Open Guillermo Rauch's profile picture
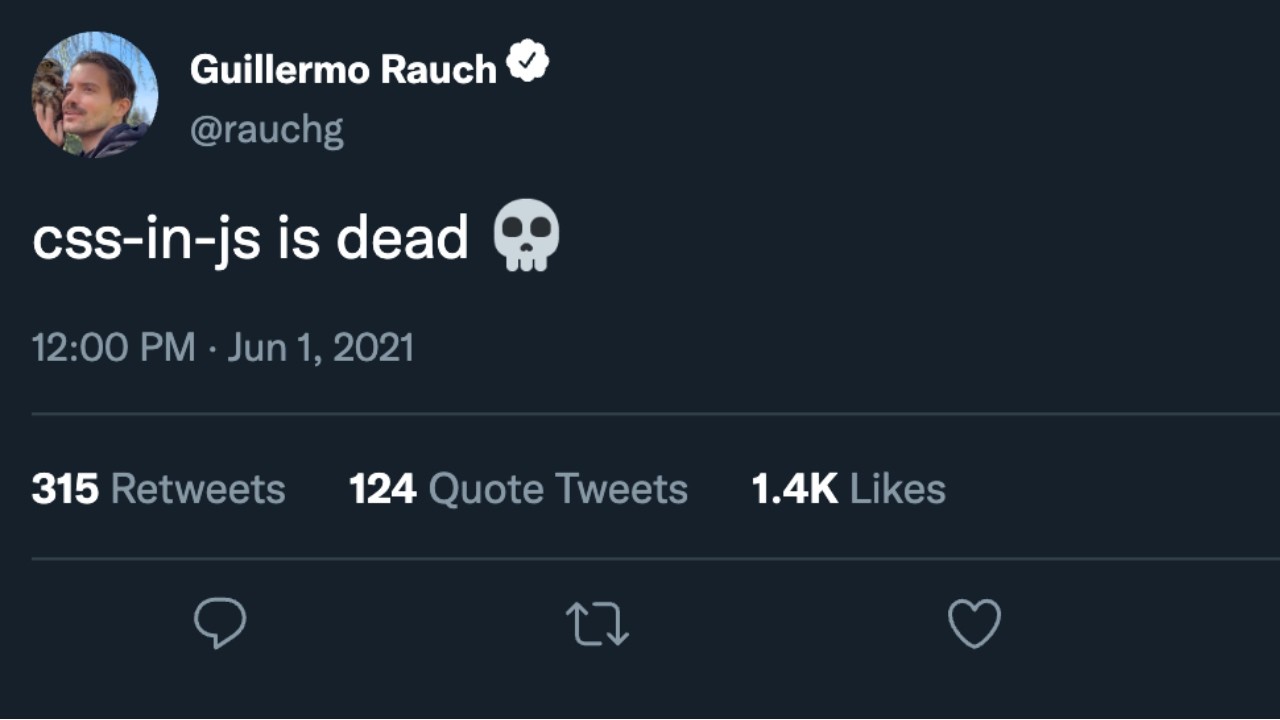The height and width of the screenshot is (720, 1280). pyautogui.click(x=95, y=95)
